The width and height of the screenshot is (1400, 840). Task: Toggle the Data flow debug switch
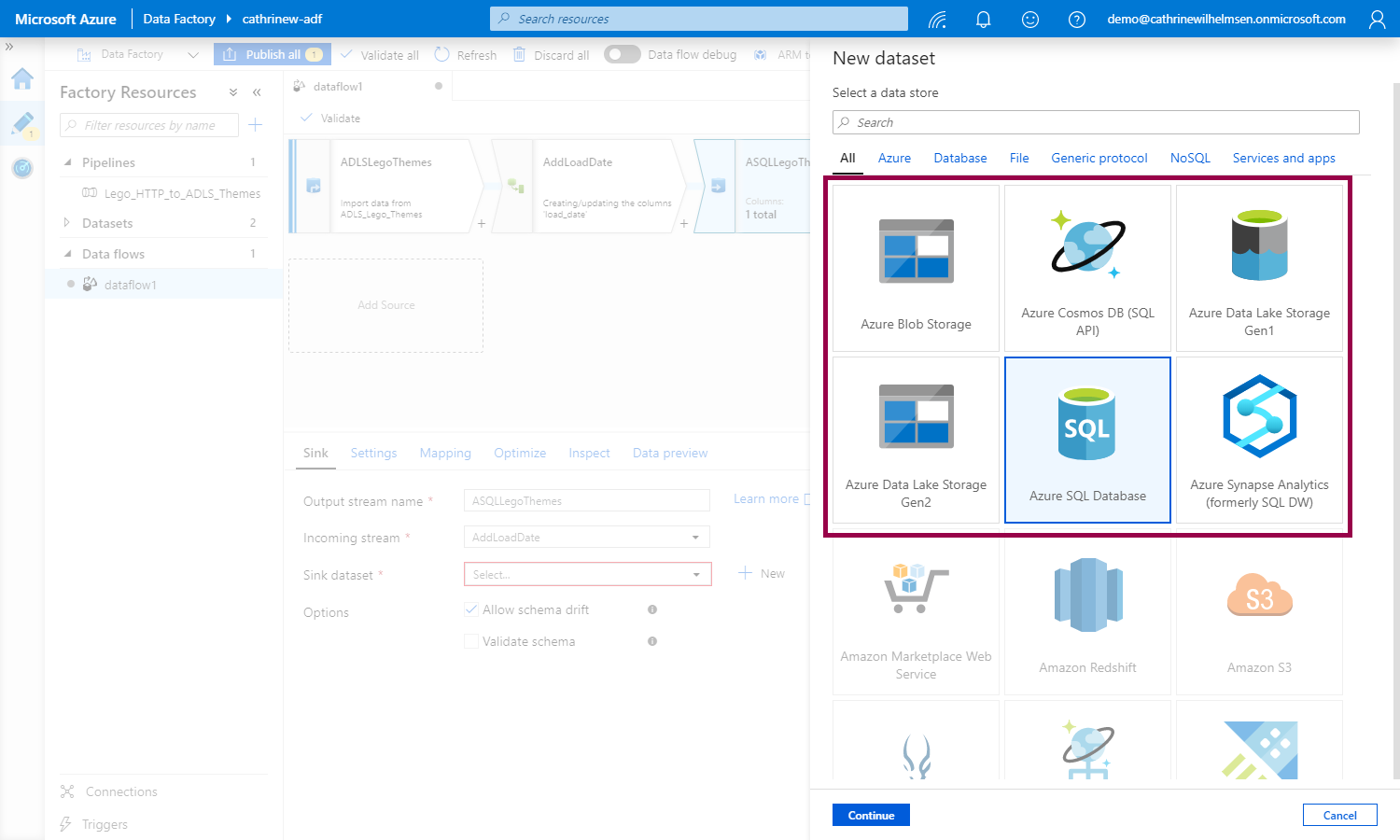pyautogui.click(x=622, y=54)
